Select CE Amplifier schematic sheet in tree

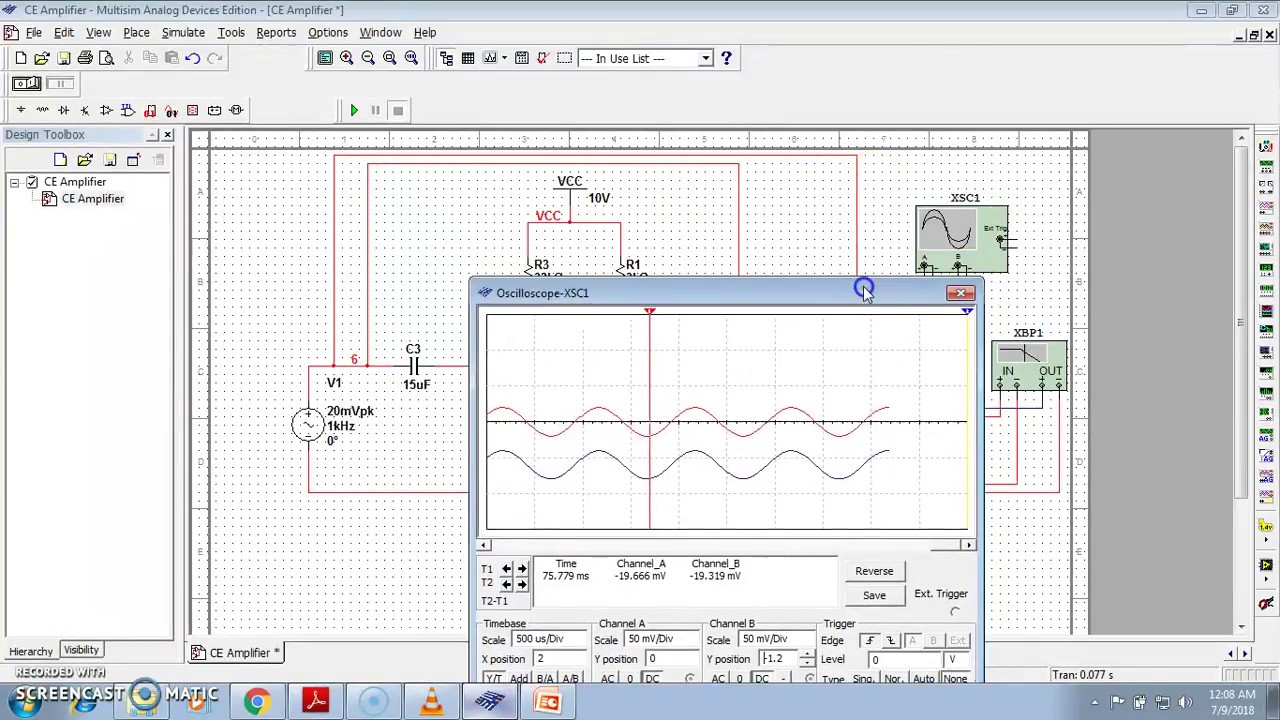tap(92, 199)
